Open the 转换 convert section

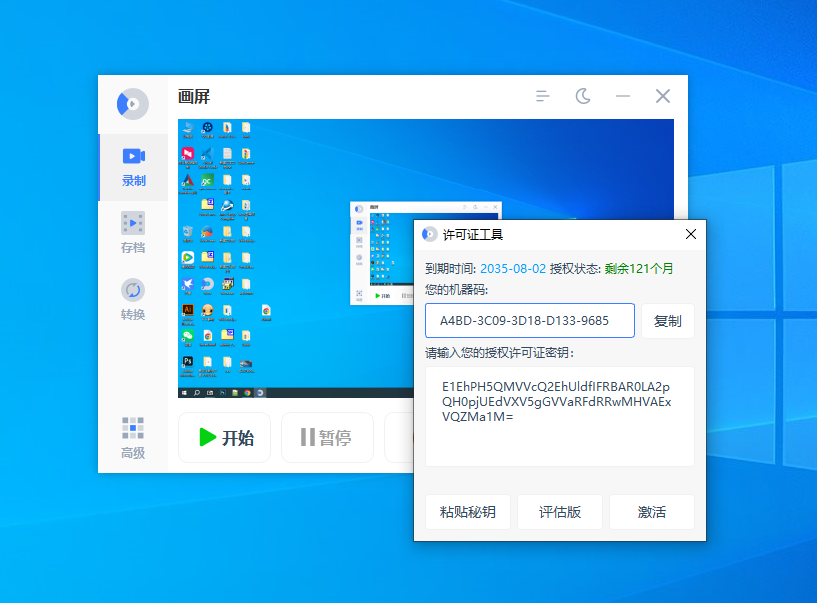tap(133, 301)
